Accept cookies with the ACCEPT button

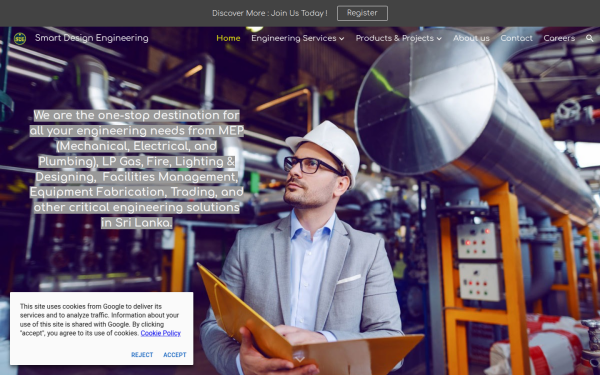(175, 355)
